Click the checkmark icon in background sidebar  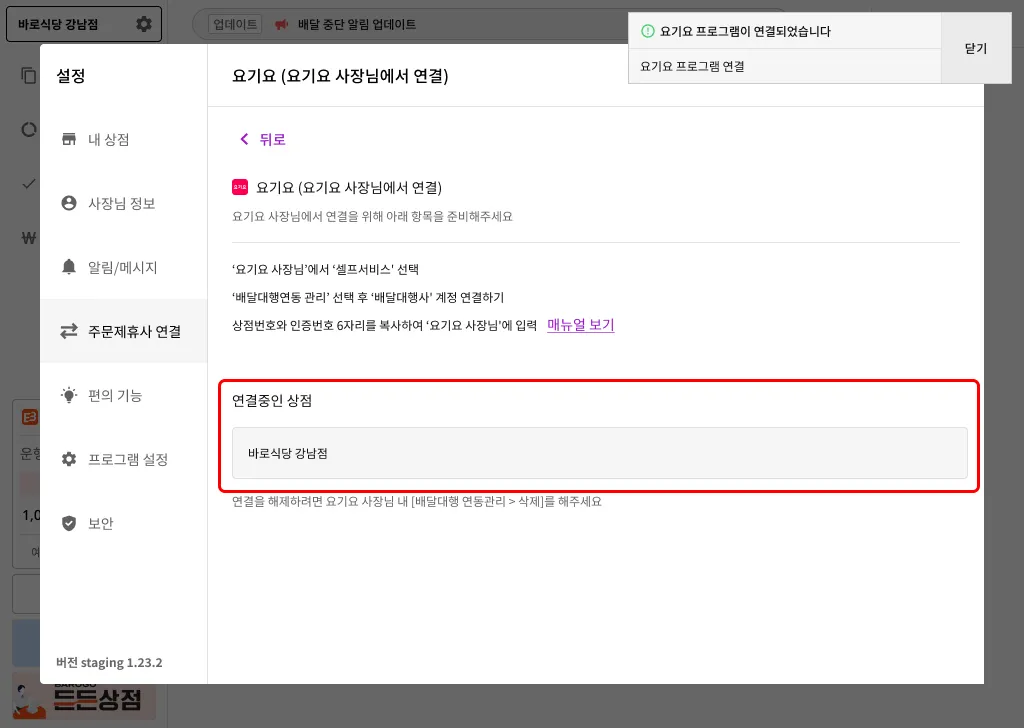(x=29, y=184)
